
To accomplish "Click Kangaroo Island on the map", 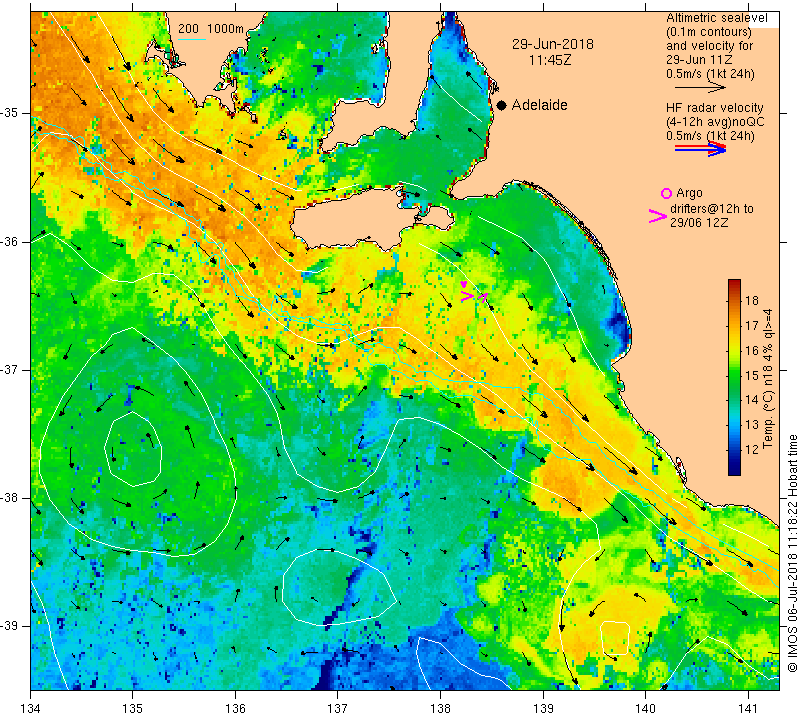I will 372,217.
